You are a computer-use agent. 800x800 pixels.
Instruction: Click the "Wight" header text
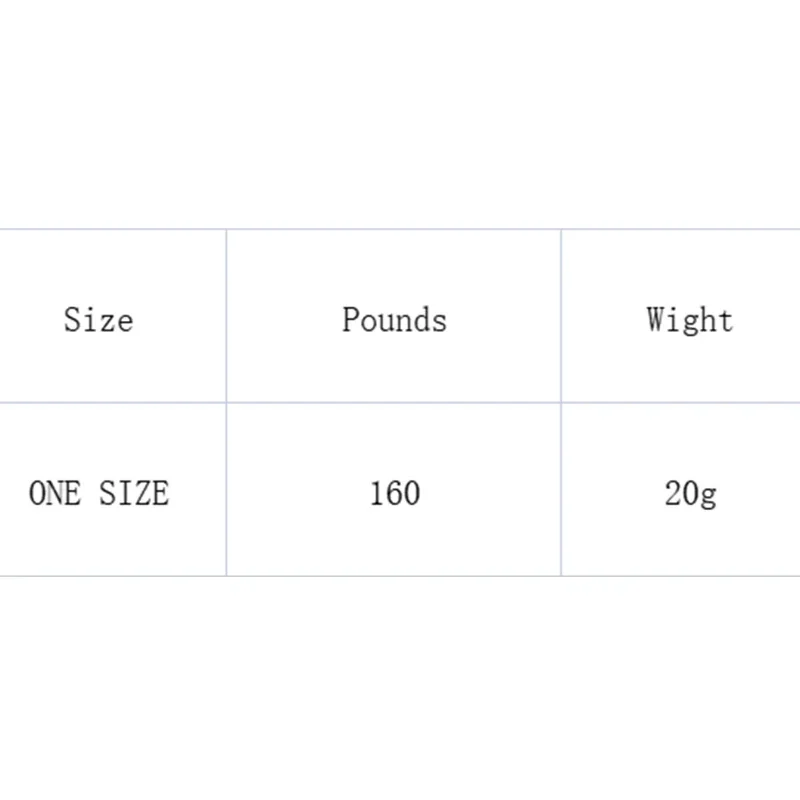(689, 320)
